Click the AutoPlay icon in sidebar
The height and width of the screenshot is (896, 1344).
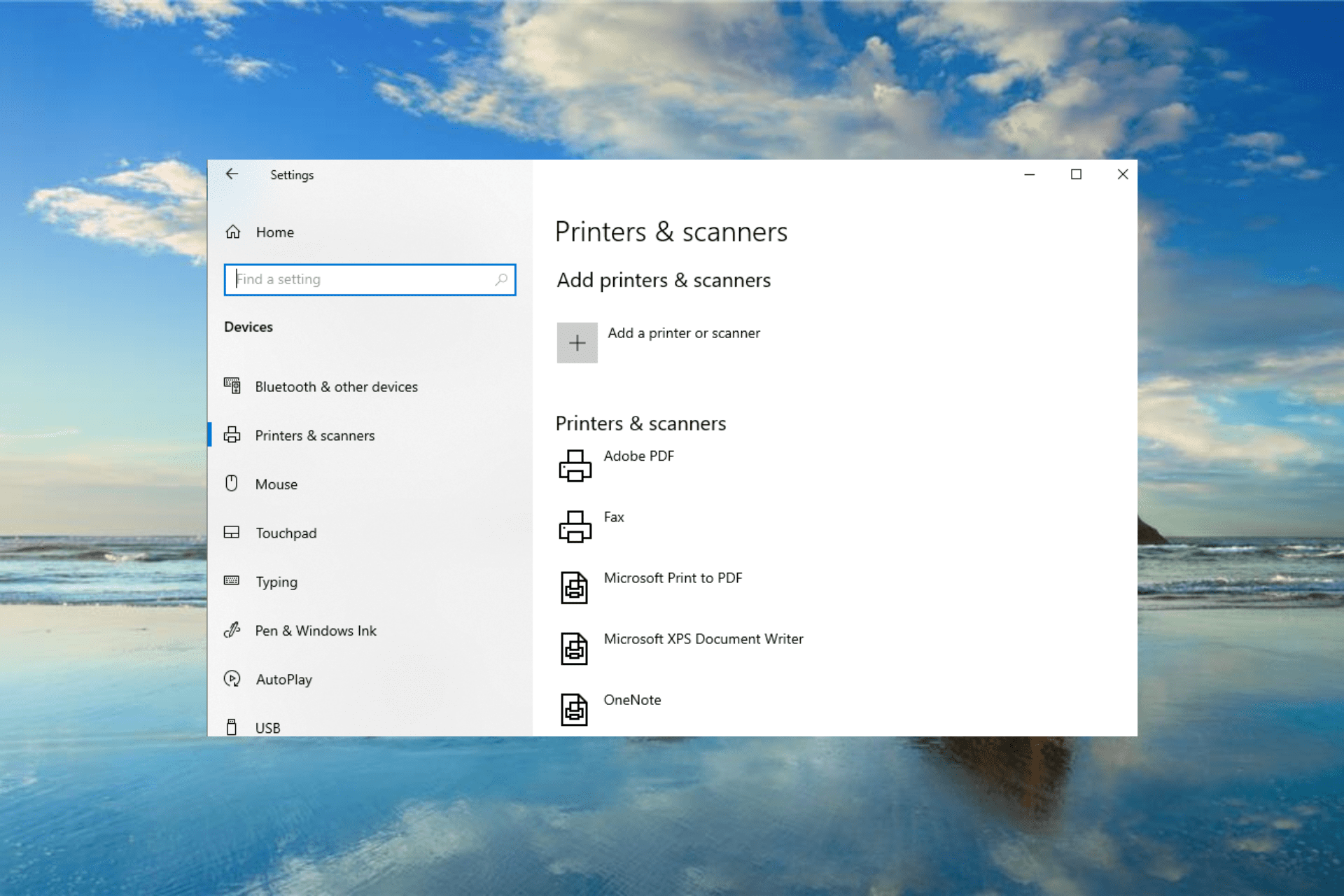[232, 678]
